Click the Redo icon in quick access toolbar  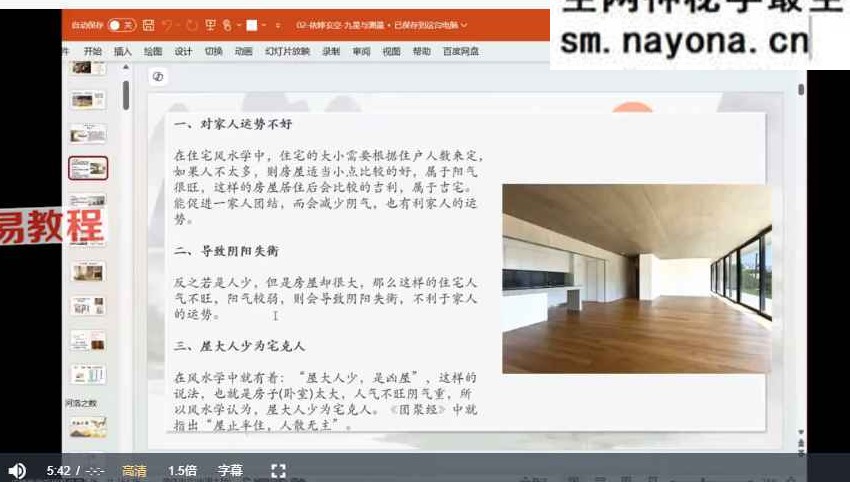pos(191,25)
